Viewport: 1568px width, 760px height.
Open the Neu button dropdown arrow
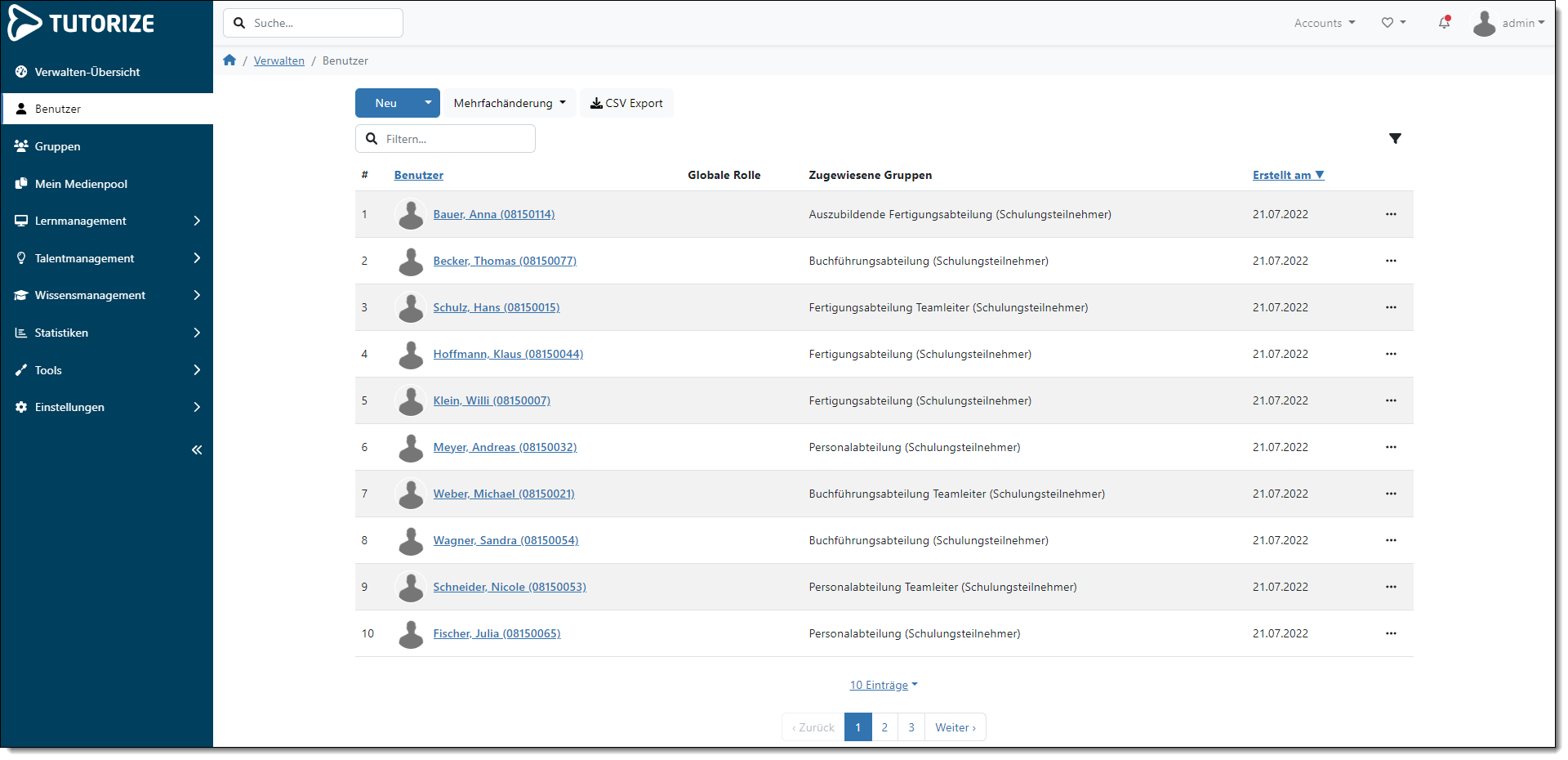click(x=427, y=103)
